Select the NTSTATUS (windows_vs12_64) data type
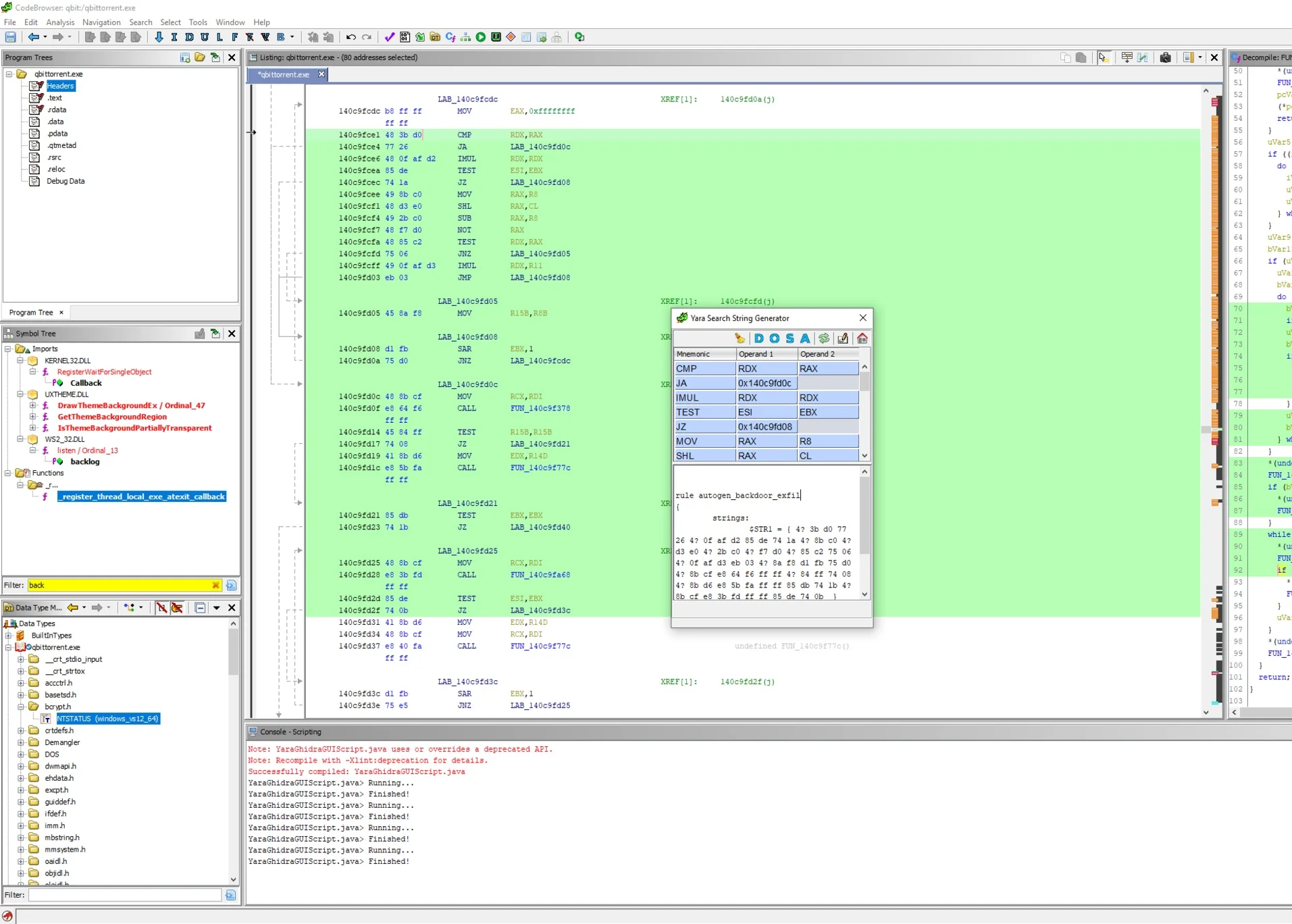The height and width of the screenshot is (924, 1292). [108, 719]
